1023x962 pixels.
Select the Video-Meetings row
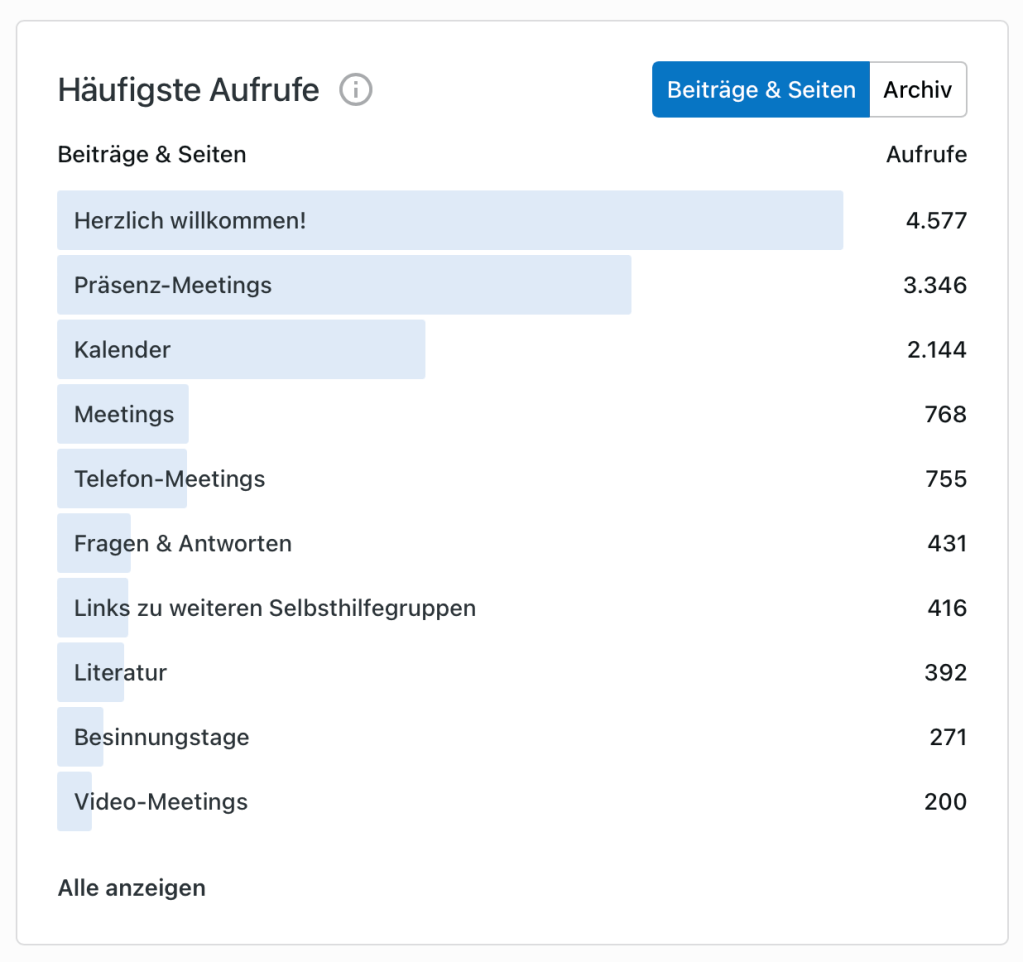(x=161, y=802)
